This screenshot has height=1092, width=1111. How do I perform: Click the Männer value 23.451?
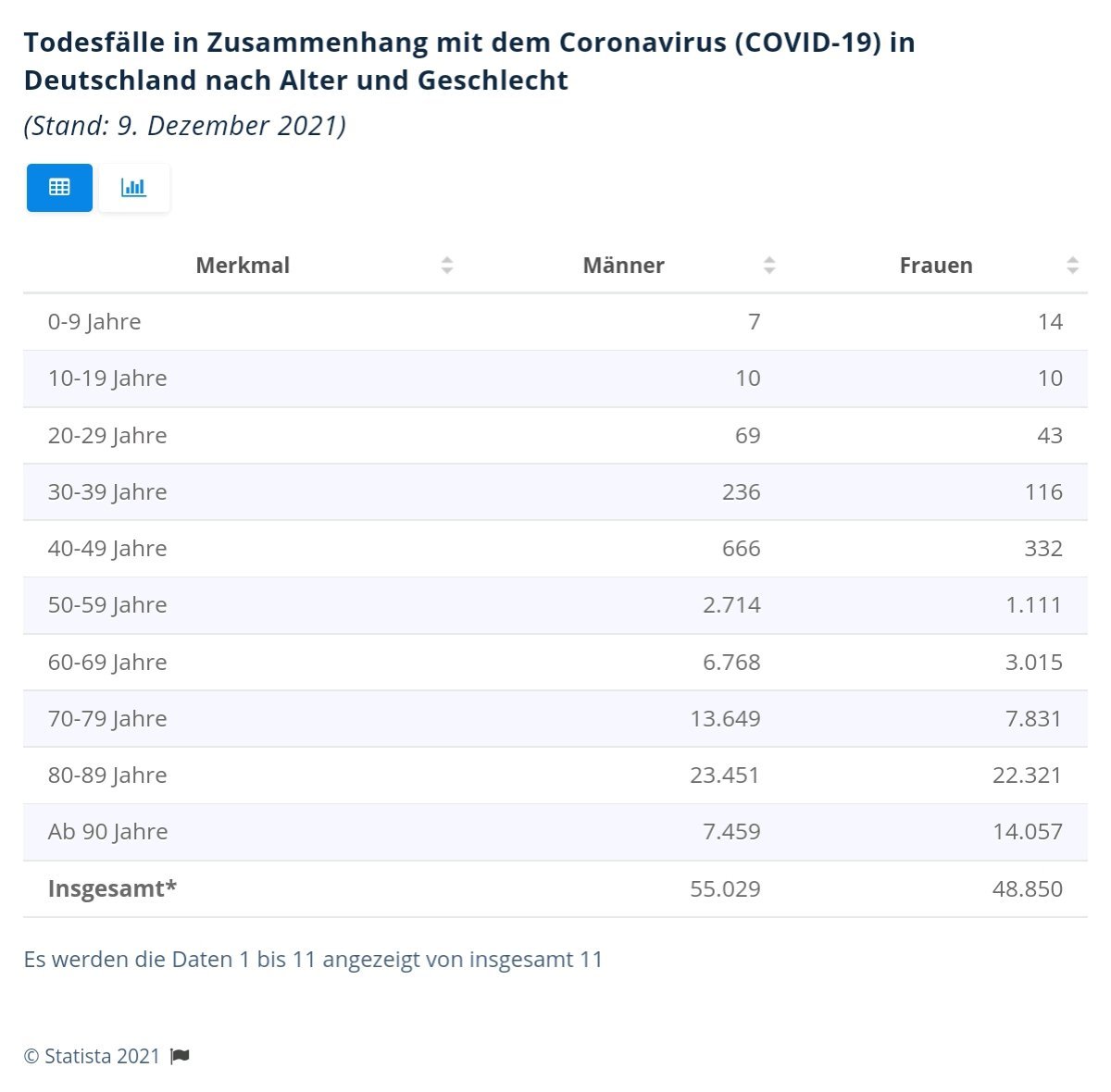(725, 776)
